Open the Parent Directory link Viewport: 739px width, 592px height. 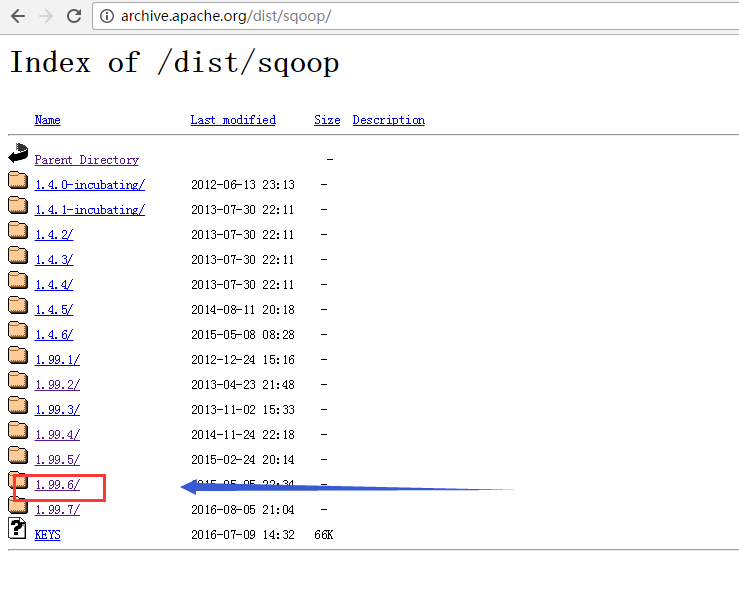[x=87, y=160]
